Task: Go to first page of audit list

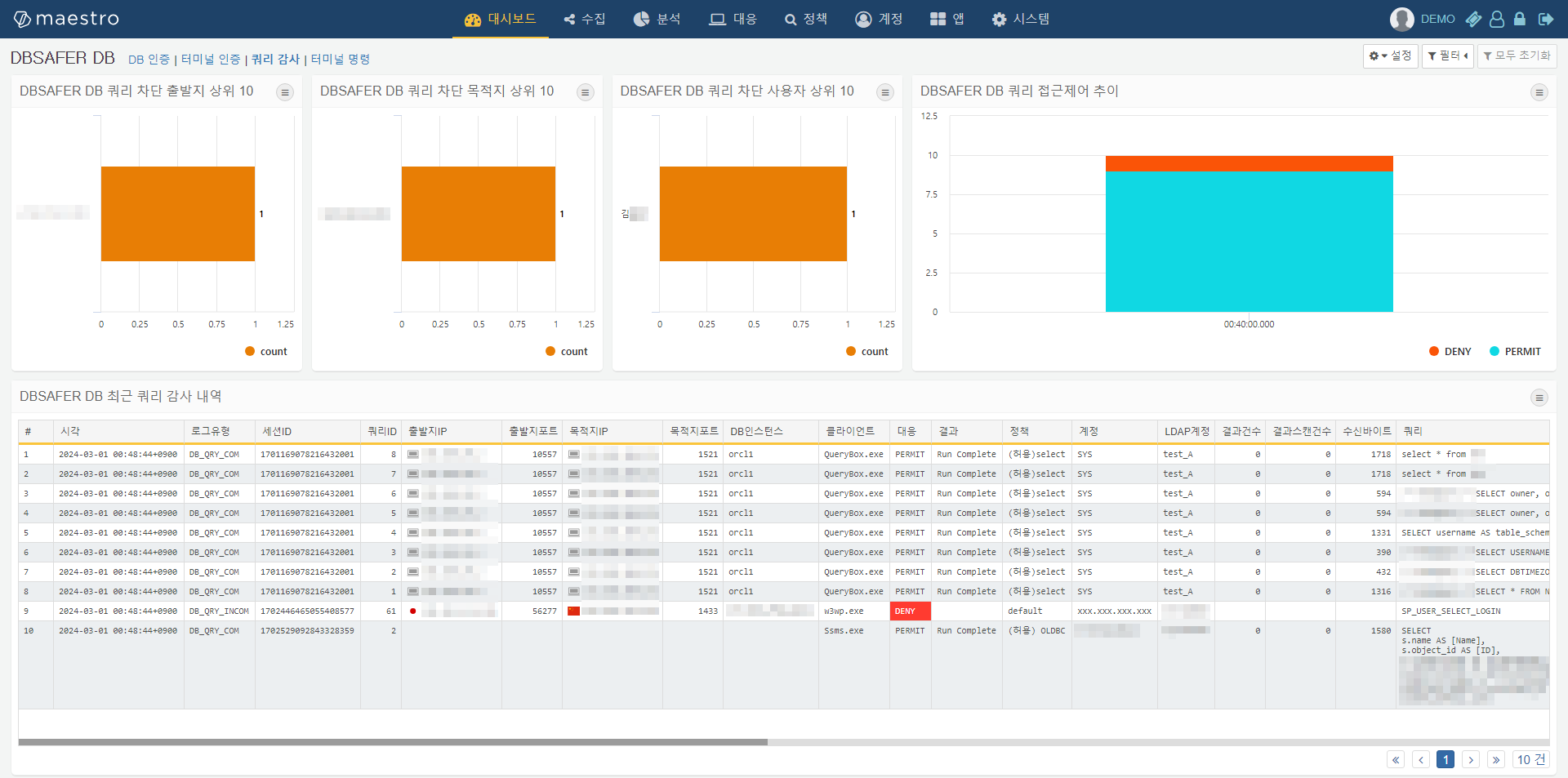Action: tap(1396, 760)
